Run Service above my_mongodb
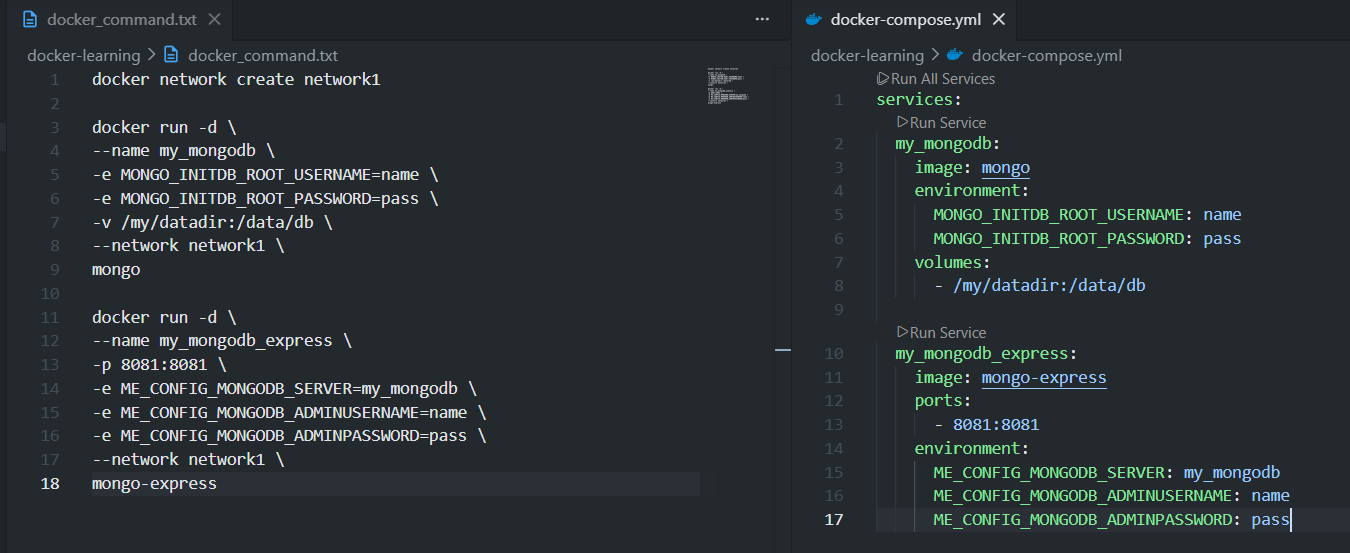Viewport: 1350px width, 553px height. [x=948, y=122]
